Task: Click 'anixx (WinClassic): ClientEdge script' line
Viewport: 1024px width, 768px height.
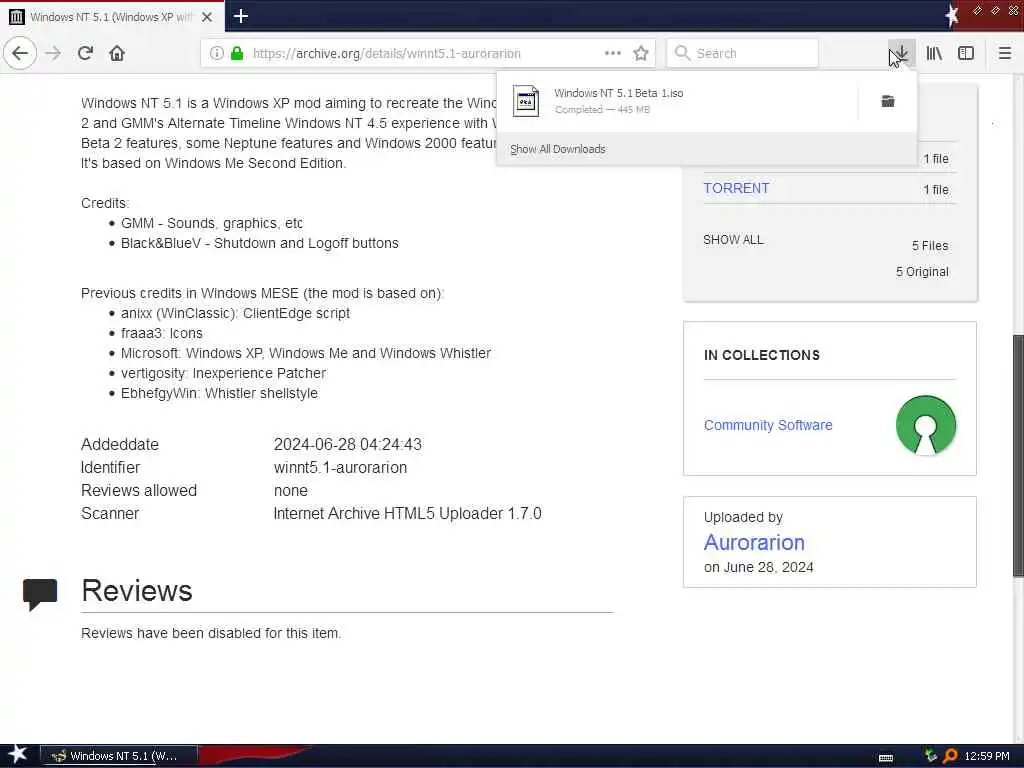Action: click(235, 313)
